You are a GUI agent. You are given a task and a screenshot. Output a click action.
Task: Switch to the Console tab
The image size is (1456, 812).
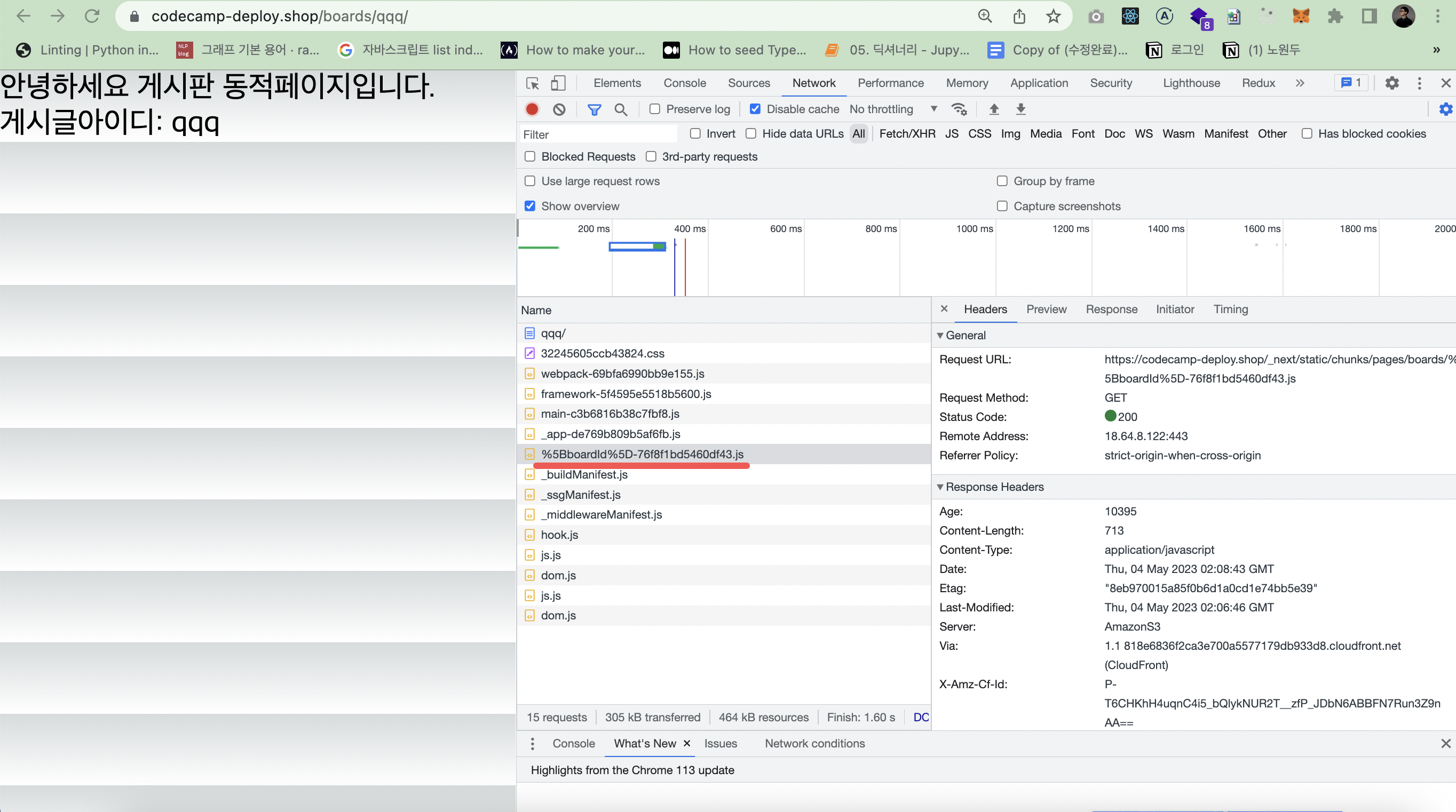tap(684, 83)
